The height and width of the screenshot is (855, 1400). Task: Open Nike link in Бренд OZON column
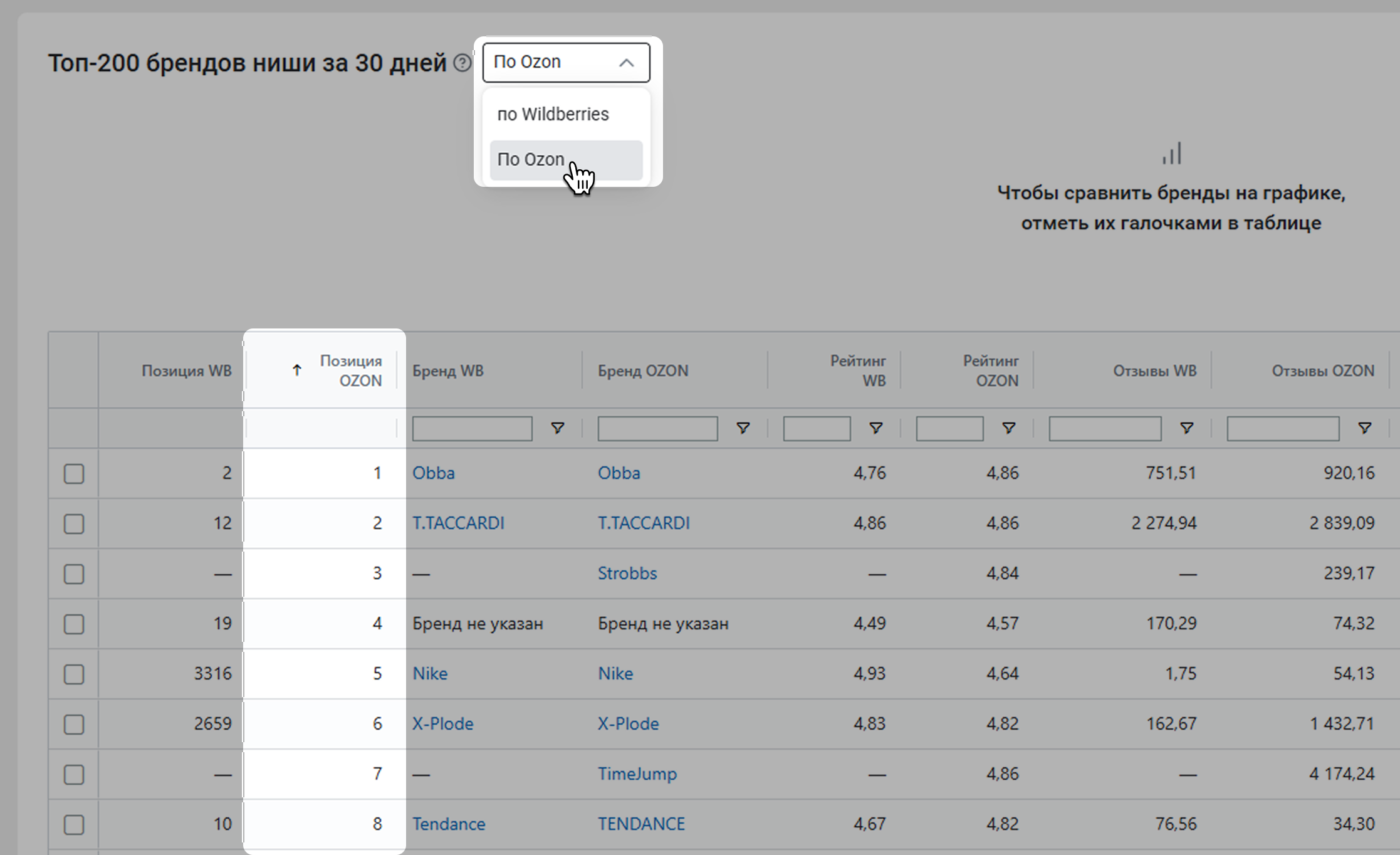[x=615, y=673]
